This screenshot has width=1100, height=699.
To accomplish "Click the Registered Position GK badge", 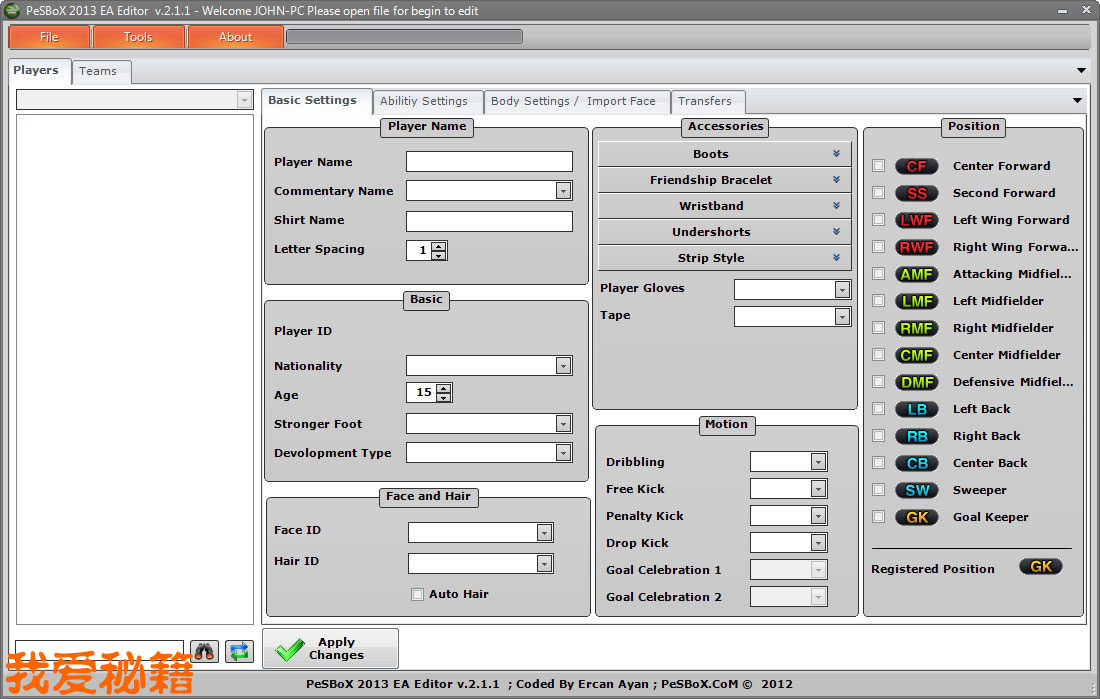I will [1040, 567].
